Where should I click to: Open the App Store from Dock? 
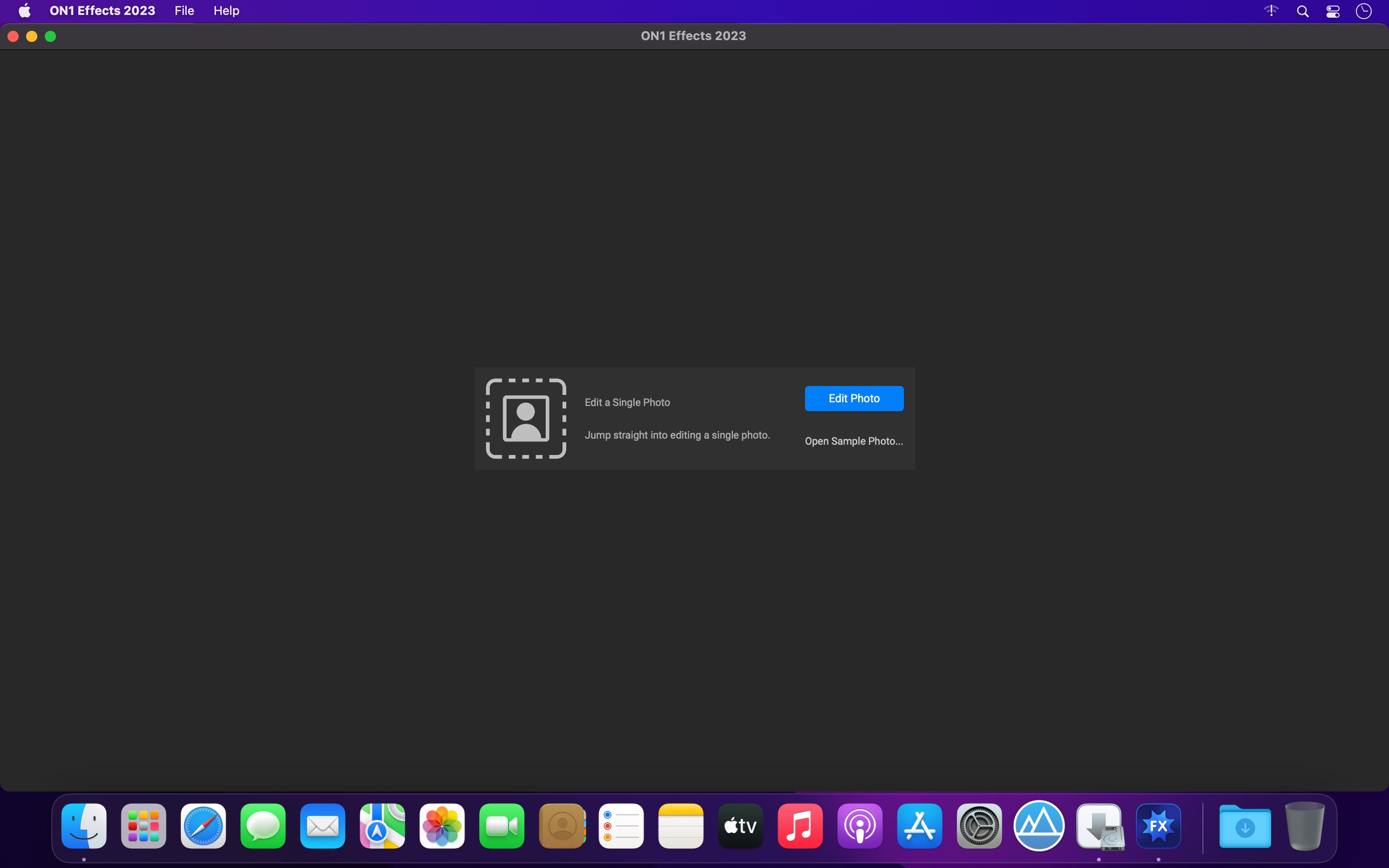[919, 826]
